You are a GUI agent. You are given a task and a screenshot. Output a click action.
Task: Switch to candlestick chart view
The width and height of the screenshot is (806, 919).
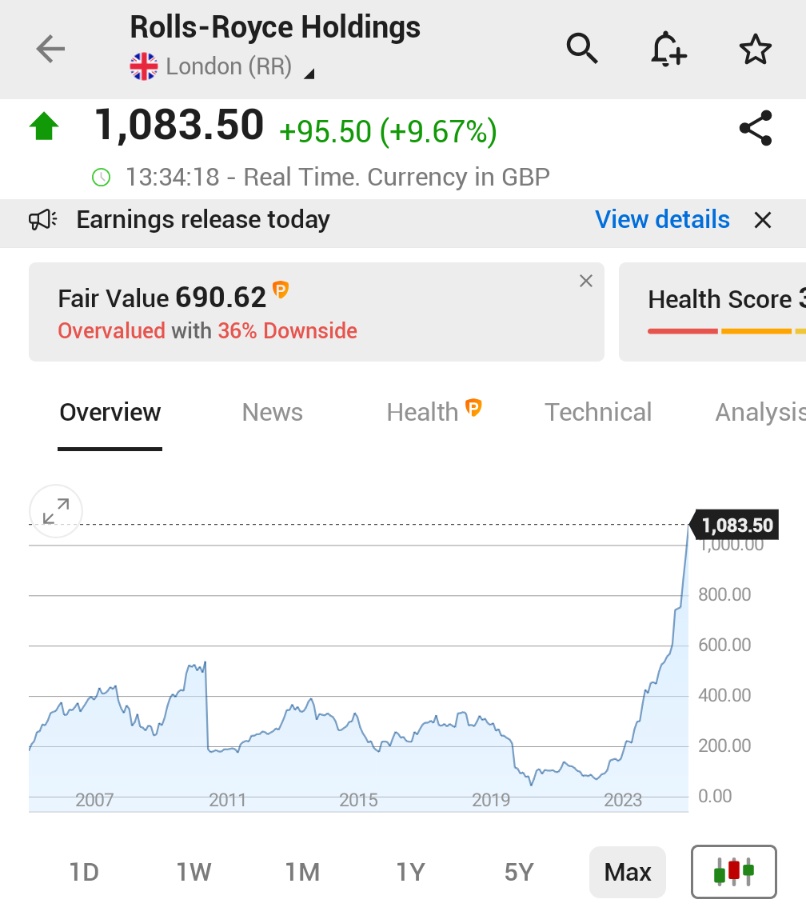(733, 872)
